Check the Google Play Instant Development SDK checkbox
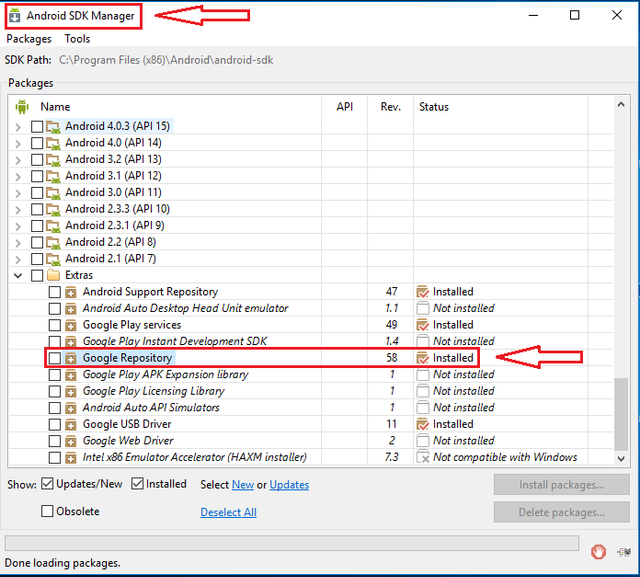Image resolution: width=640 pixels, height=577 pixels. tap(54, 342)
